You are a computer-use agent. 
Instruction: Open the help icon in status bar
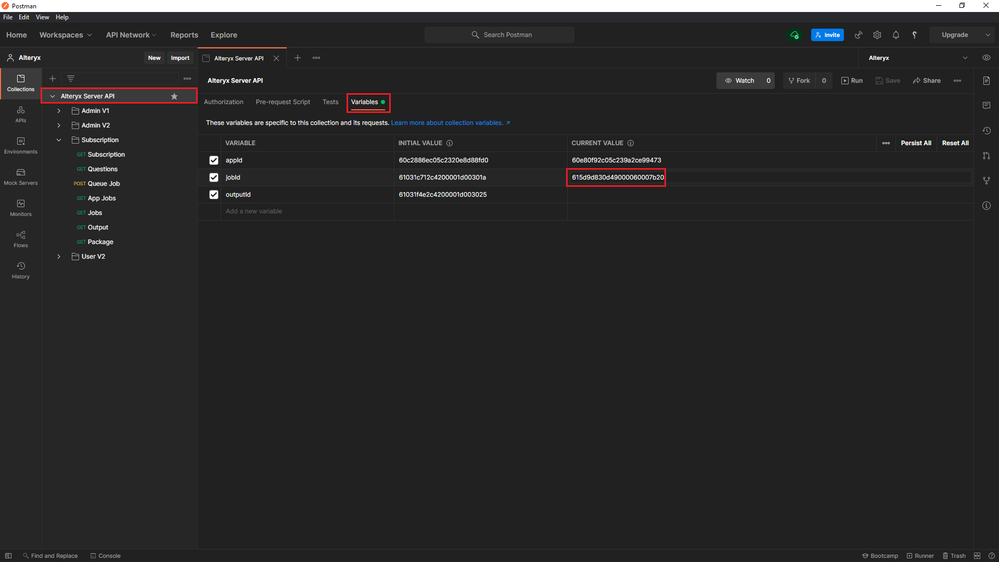click(x=991, y=556)
